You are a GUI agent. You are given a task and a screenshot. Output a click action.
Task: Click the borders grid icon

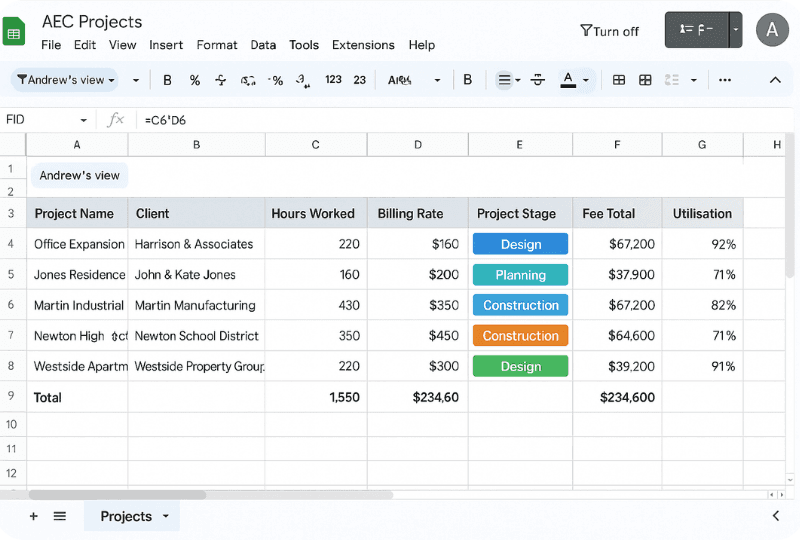click(x=618, y=80)
